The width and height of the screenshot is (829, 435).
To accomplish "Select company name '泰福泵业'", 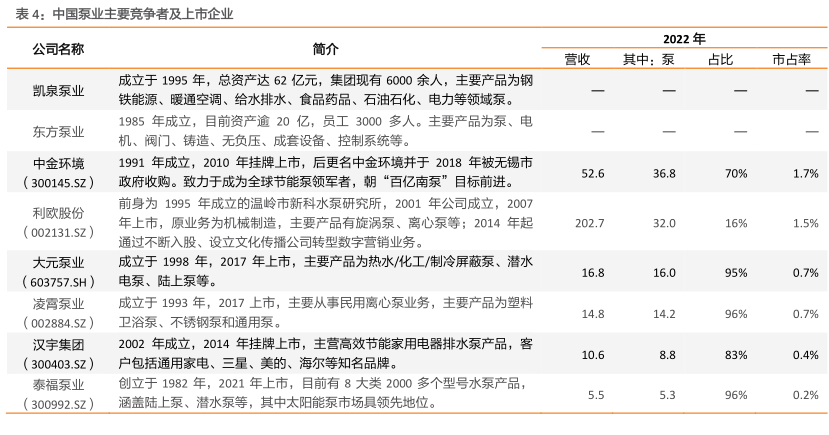I will pyautogui.click(x=58, y=385).
